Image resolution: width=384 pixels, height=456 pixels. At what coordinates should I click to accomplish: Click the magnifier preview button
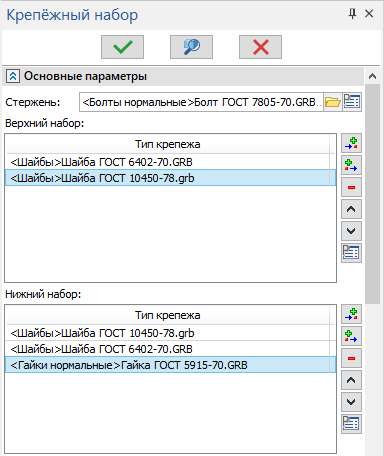coord(191,47)
